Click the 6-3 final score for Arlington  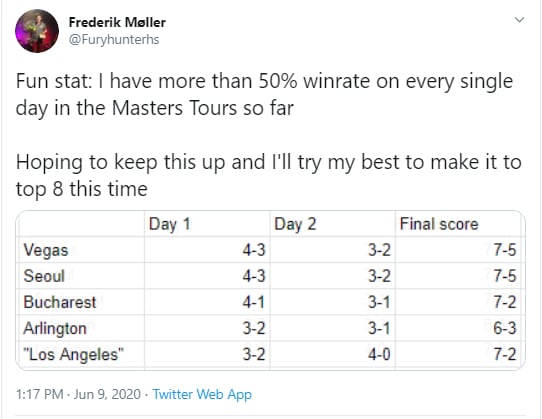coord(505,328)
